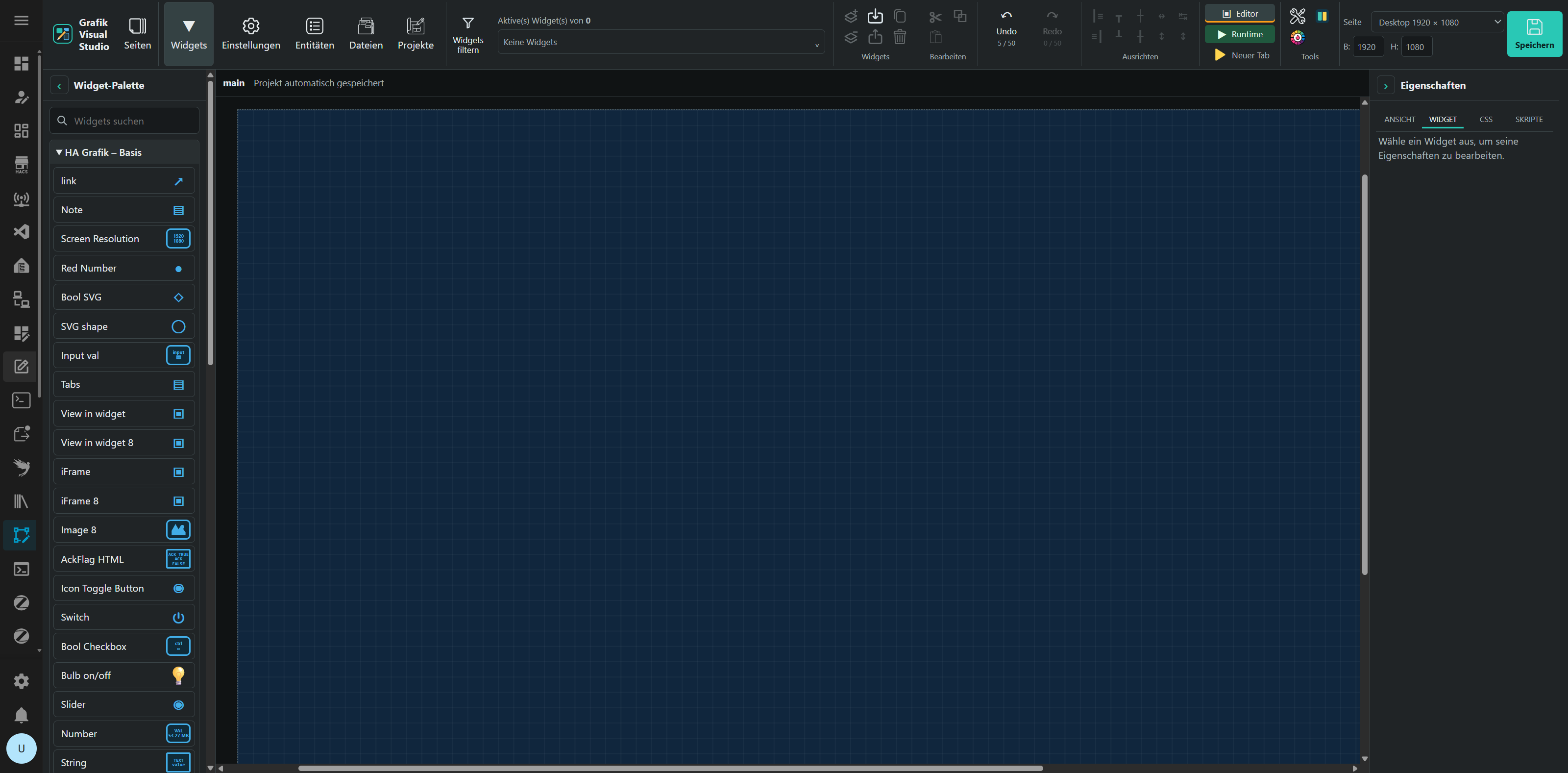1568x773 pixels.
Task: Open the Keine Widgets active widget dropdown
Action: [x=661, y=42]
